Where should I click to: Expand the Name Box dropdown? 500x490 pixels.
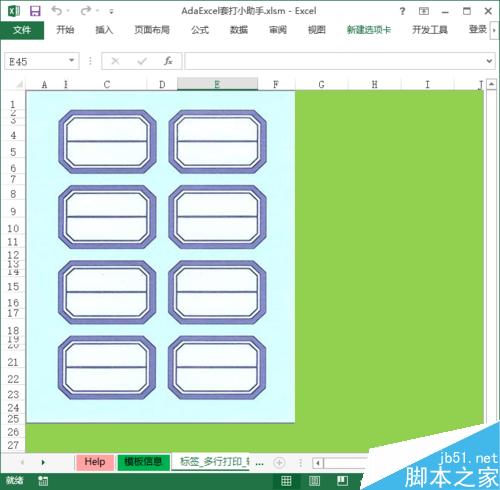(x=72, y=61)
